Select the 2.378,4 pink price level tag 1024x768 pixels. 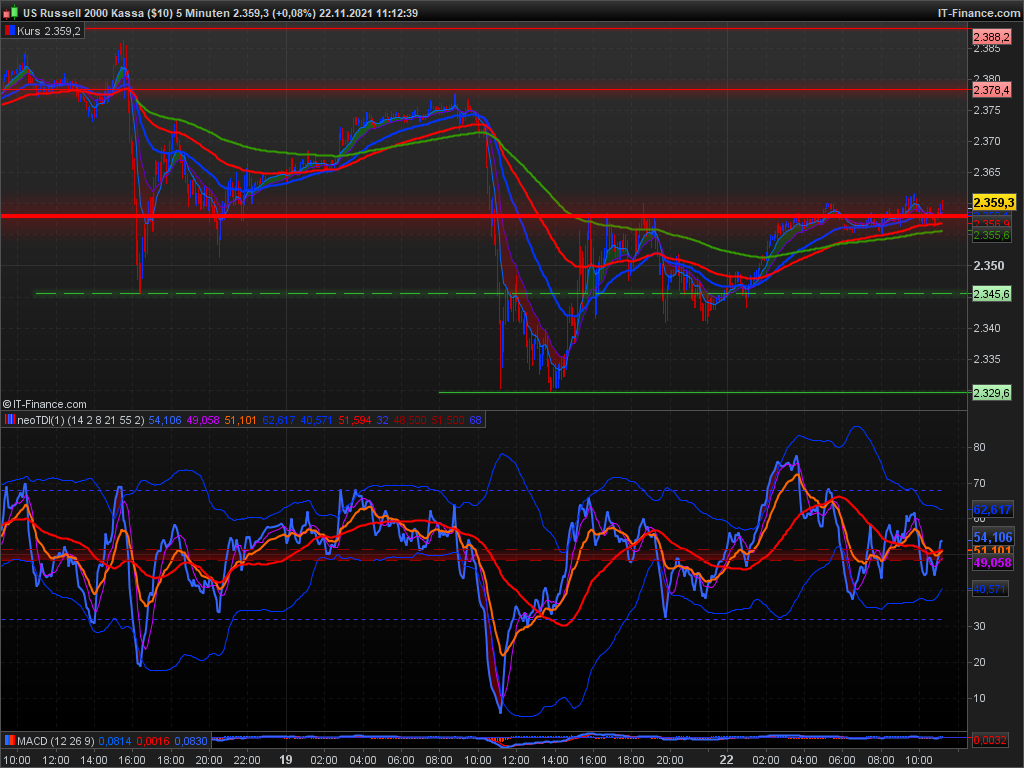coord(991,90)
